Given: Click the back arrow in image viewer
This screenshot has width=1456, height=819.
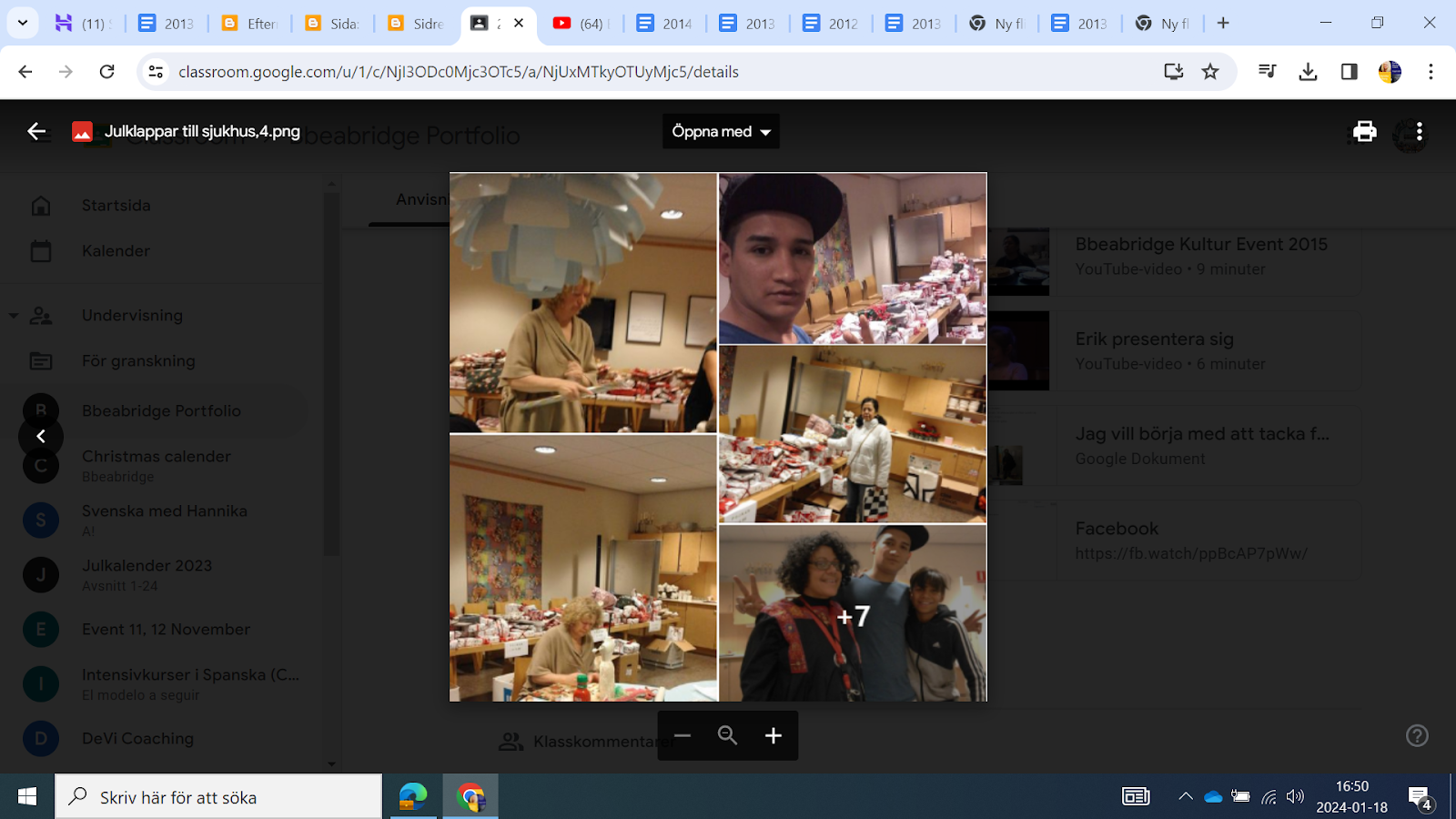Looking at the screenshot, I should coord(36,132).
